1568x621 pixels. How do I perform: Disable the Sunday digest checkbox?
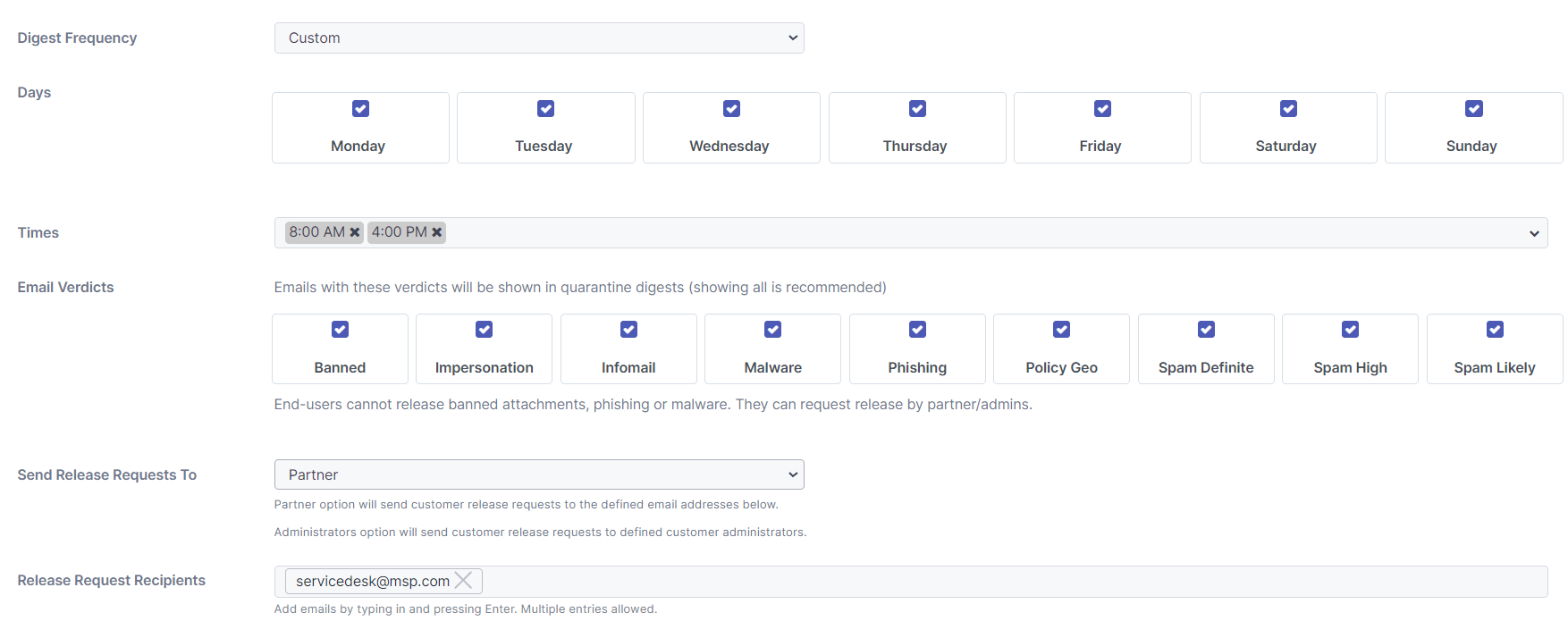tap(1473, 109)
